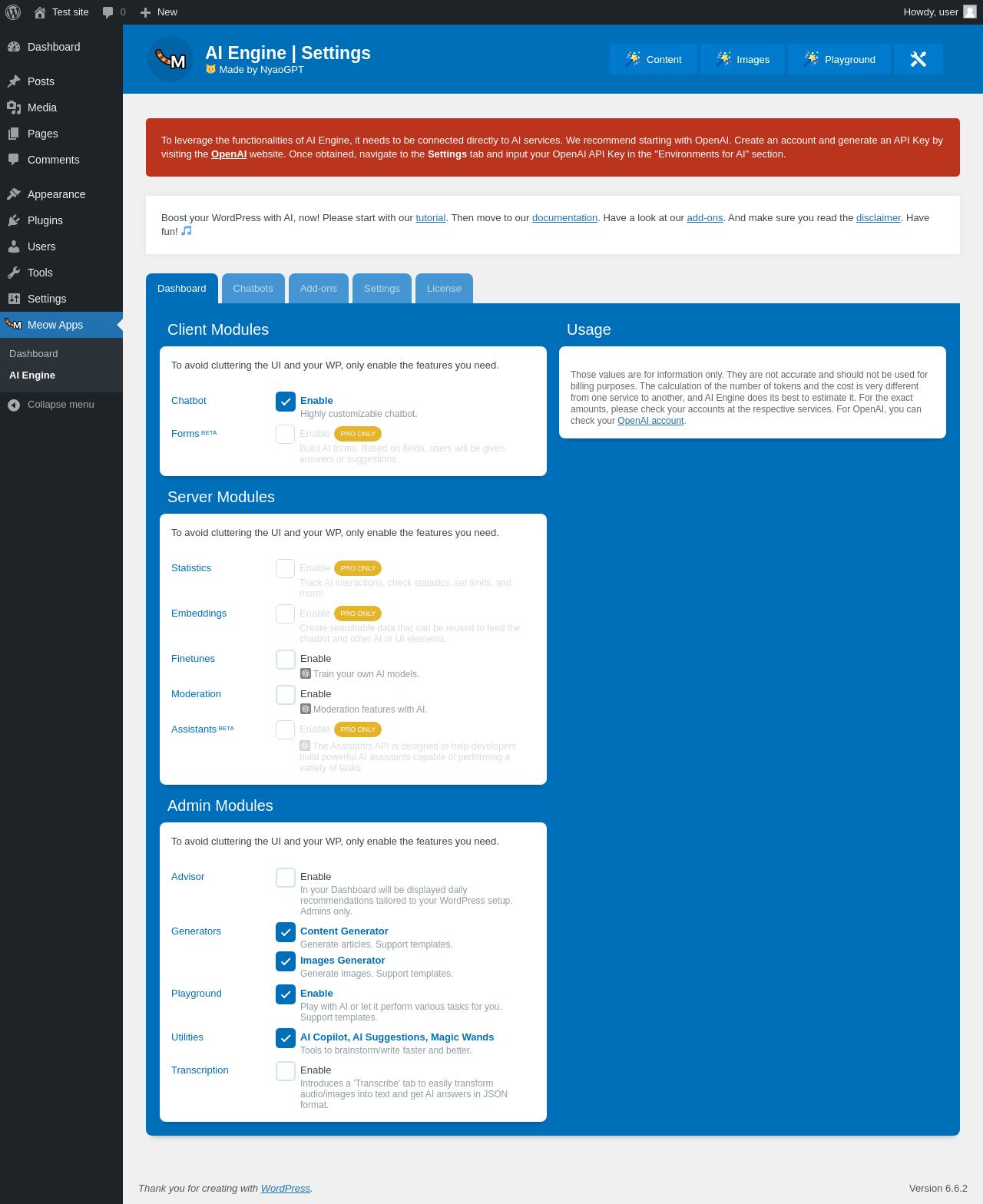Screen dimensions: 983x1204
Task: Uncheck the Content Generator checkbox
Action: (x=286, y=932)
